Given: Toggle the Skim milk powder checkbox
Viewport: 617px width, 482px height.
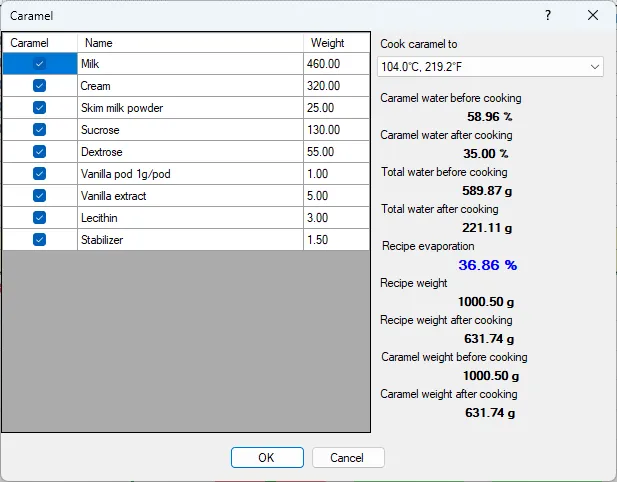Looking at the screenshot, I should click(39, 108).
